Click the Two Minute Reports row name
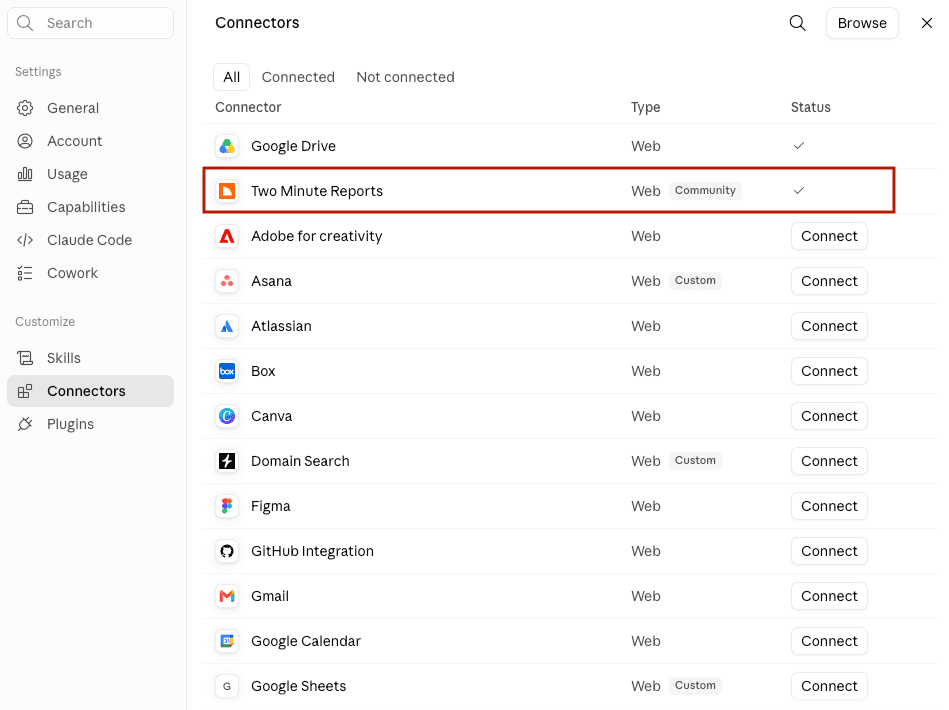 tap(317, 191)
